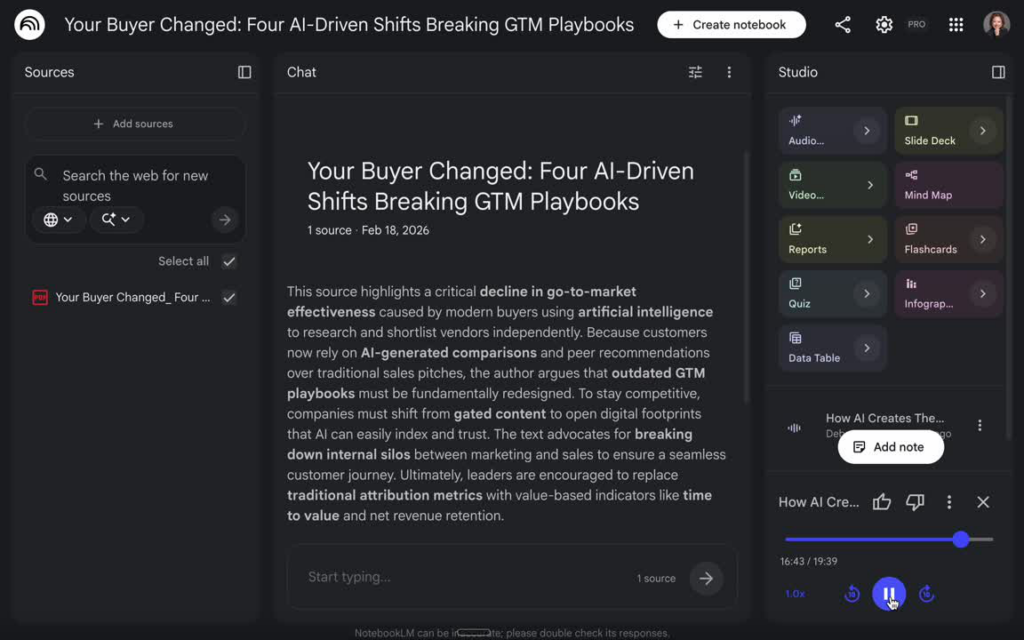
Task: Expand Infographic options chevron
Action: 982,293
